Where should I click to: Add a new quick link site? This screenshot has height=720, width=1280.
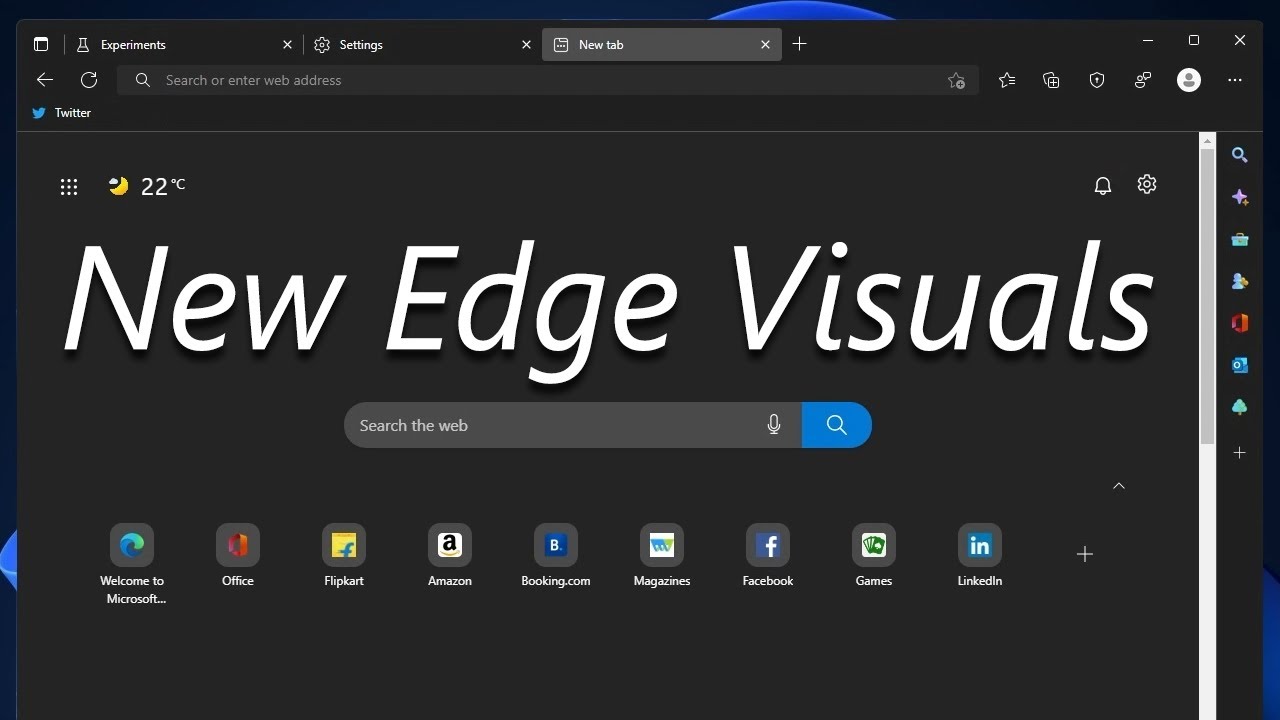click(1085, 554)
